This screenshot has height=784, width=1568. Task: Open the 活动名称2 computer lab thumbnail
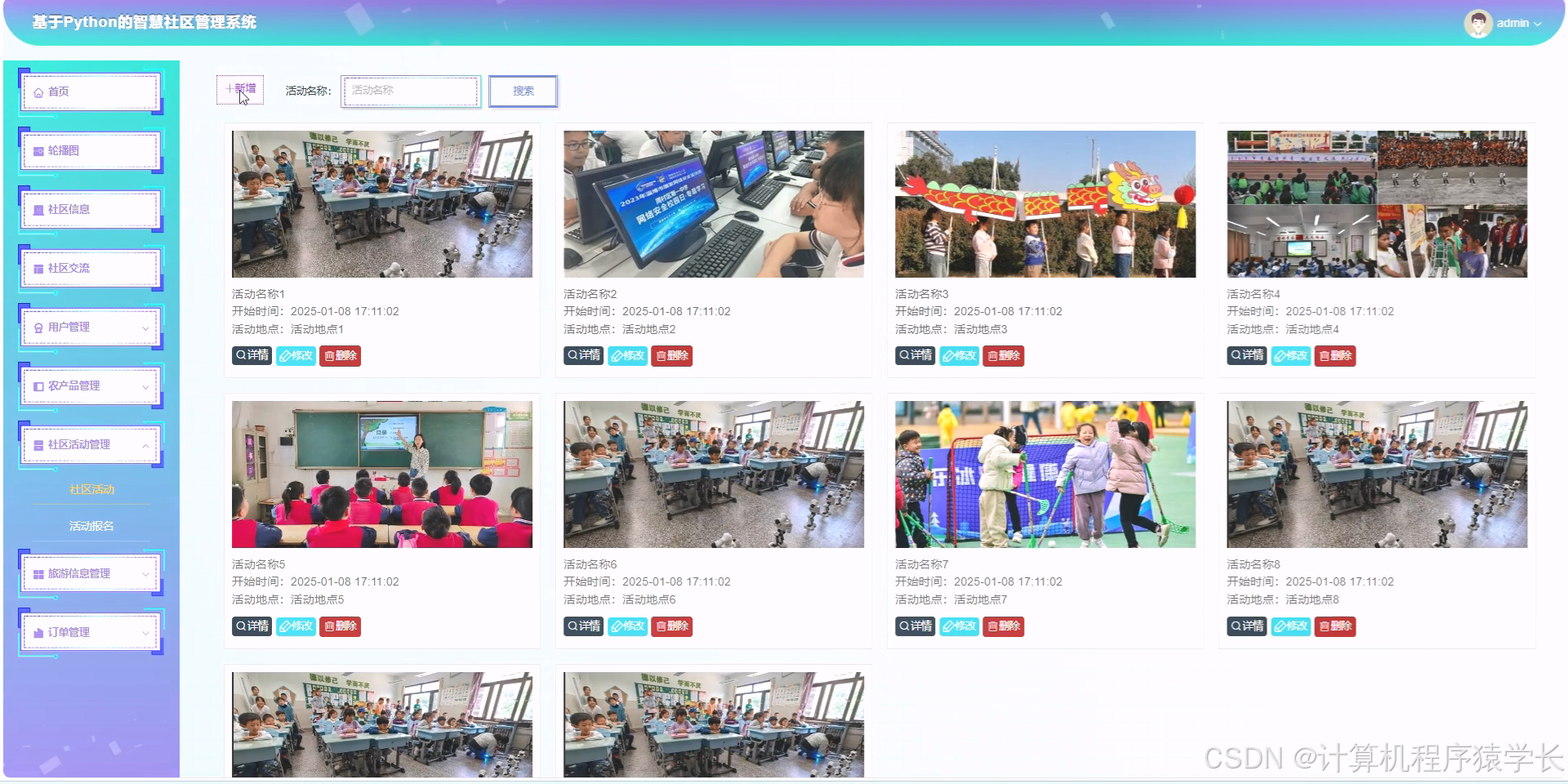coord(714,204)
